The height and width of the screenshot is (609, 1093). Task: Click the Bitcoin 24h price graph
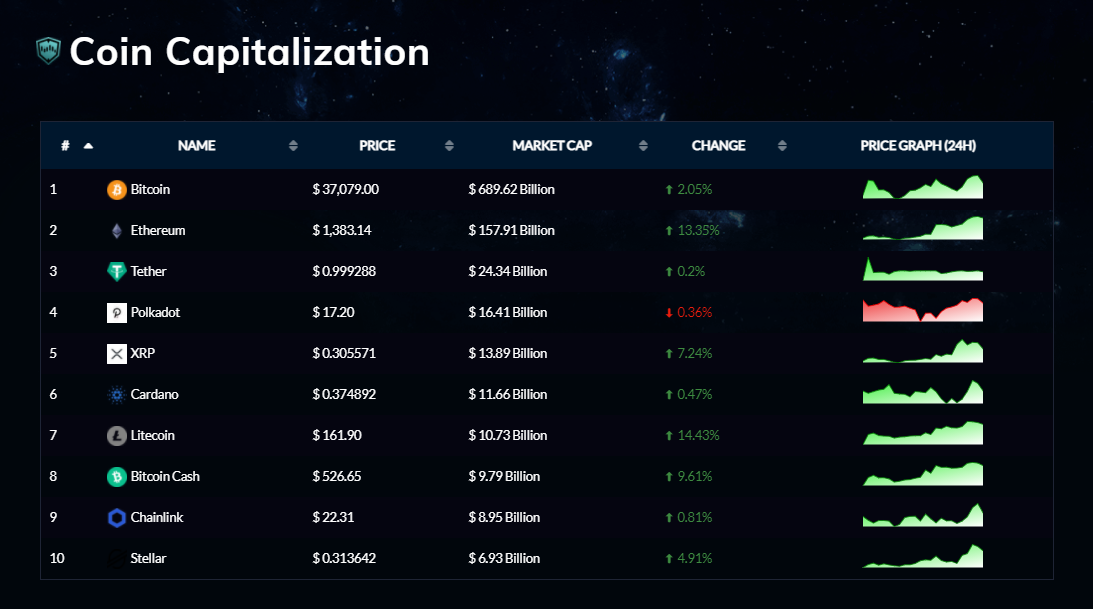coord(923,187)
